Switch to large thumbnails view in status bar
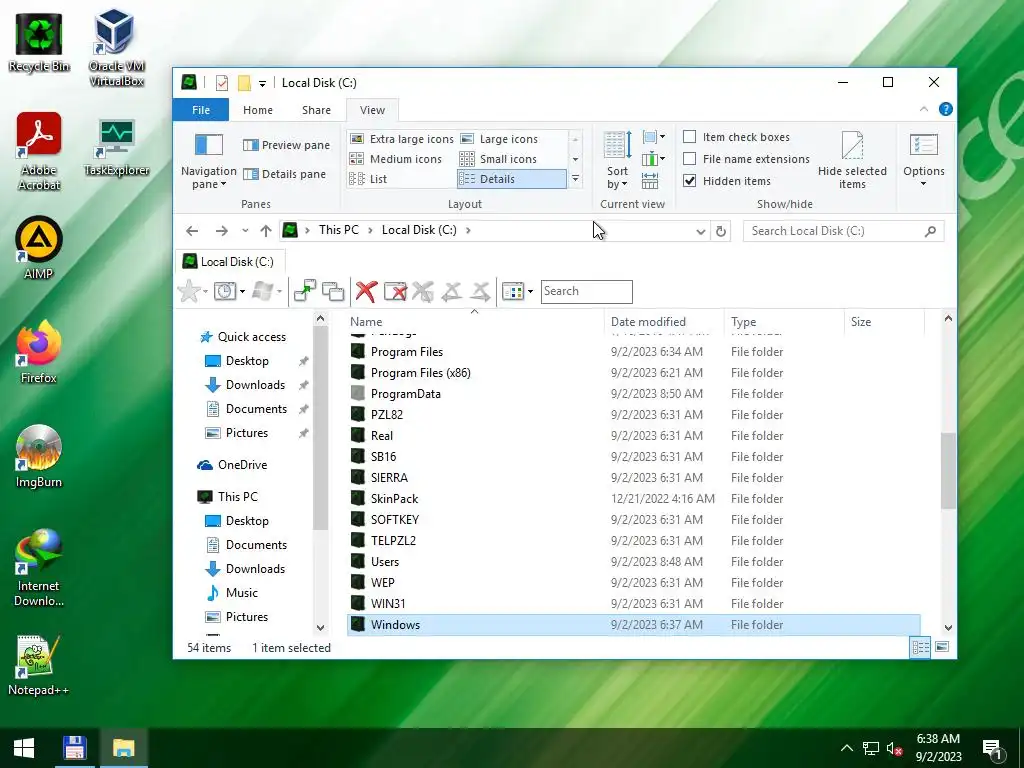This screenshot has width=1024, height=768. click(x=942, y=647)
